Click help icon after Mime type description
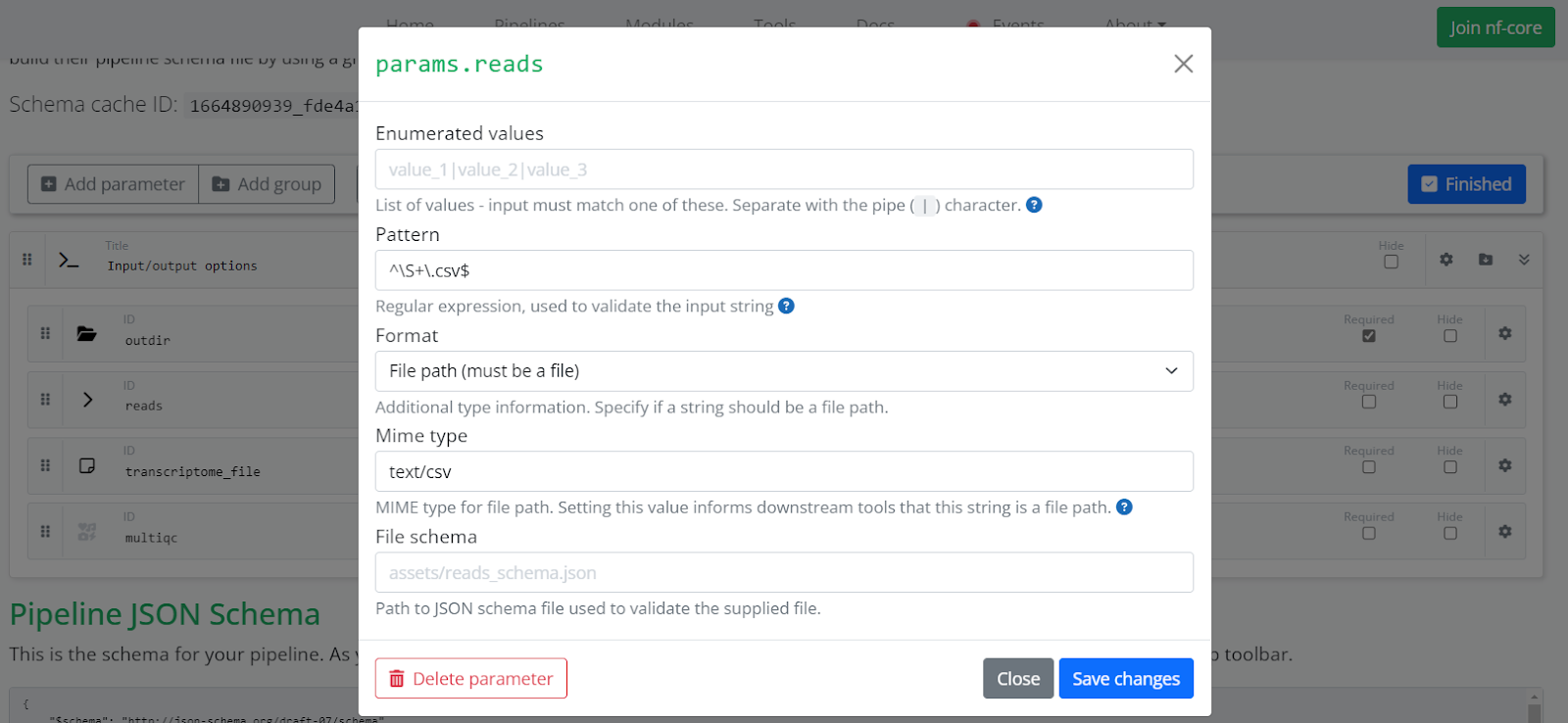Viewport: 1568px width, 723px height. click(x=1124, y=506)
